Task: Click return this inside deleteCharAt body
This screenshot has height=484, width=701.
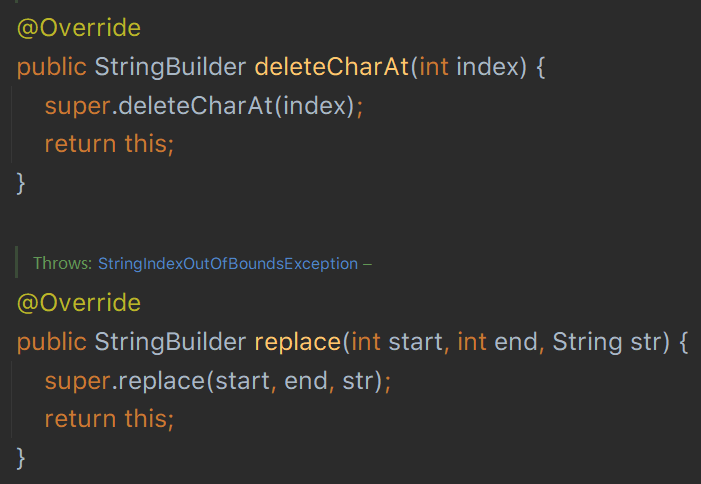Action: tap(109, 144)
